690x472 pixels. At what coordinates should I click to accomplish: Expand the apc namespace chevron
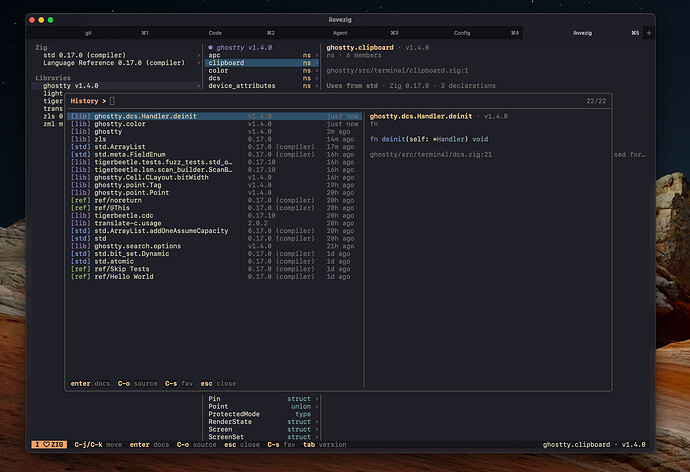(x=316, y=55)
